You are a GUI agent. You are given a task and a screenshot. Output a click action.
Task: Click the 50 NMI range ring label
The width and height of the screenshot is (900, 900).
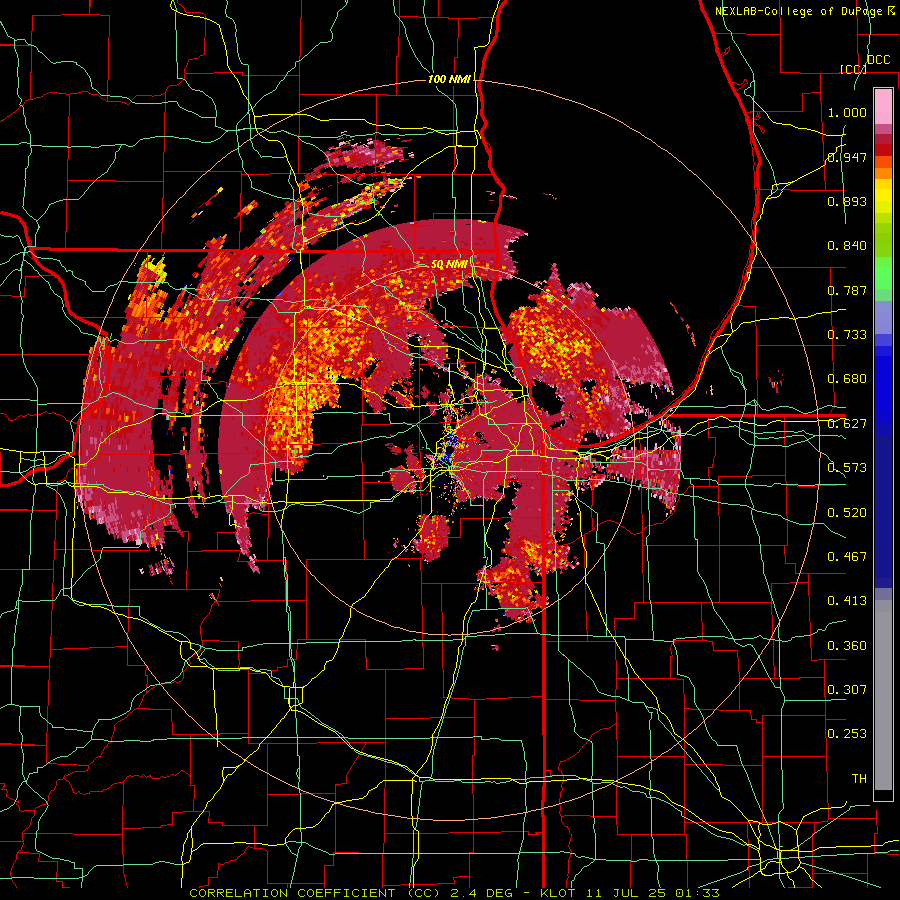449,265
